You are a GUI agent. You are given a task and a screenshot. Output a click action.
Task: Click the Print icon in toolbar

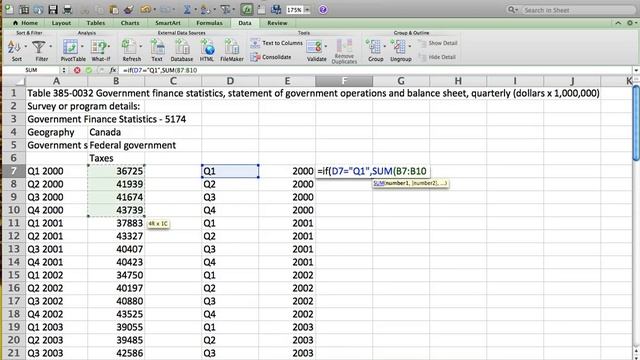click(68, 9)
